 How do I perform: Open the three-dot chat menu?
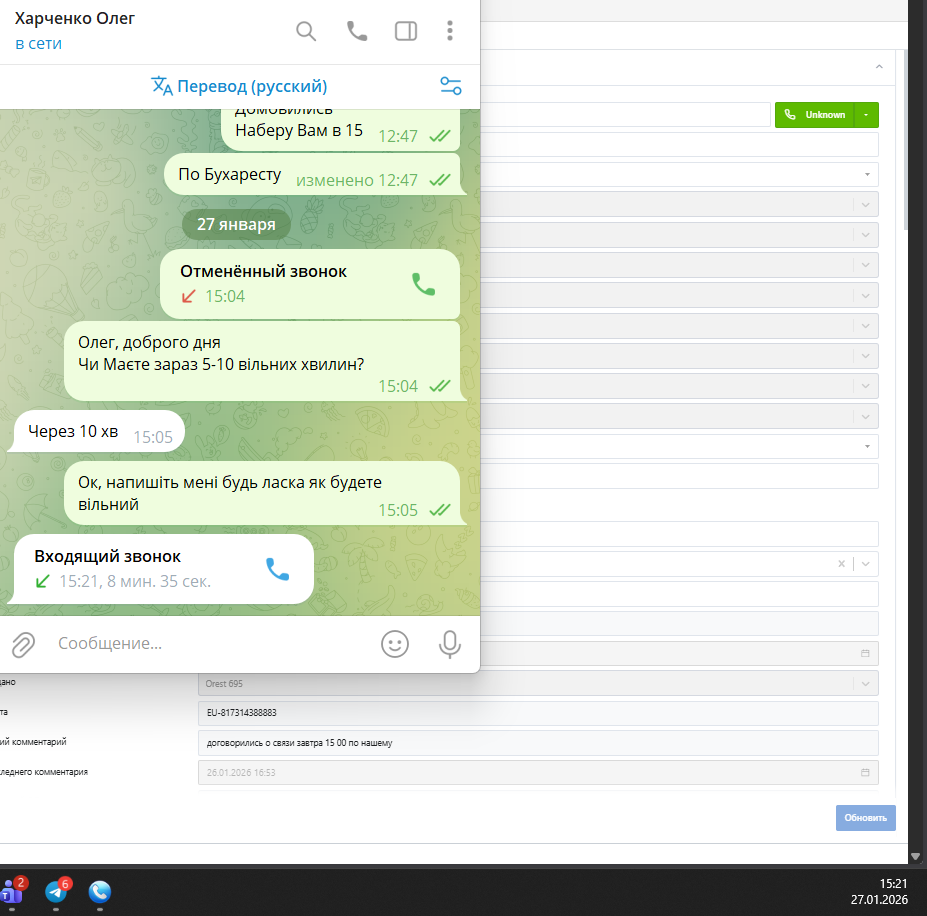450,31
